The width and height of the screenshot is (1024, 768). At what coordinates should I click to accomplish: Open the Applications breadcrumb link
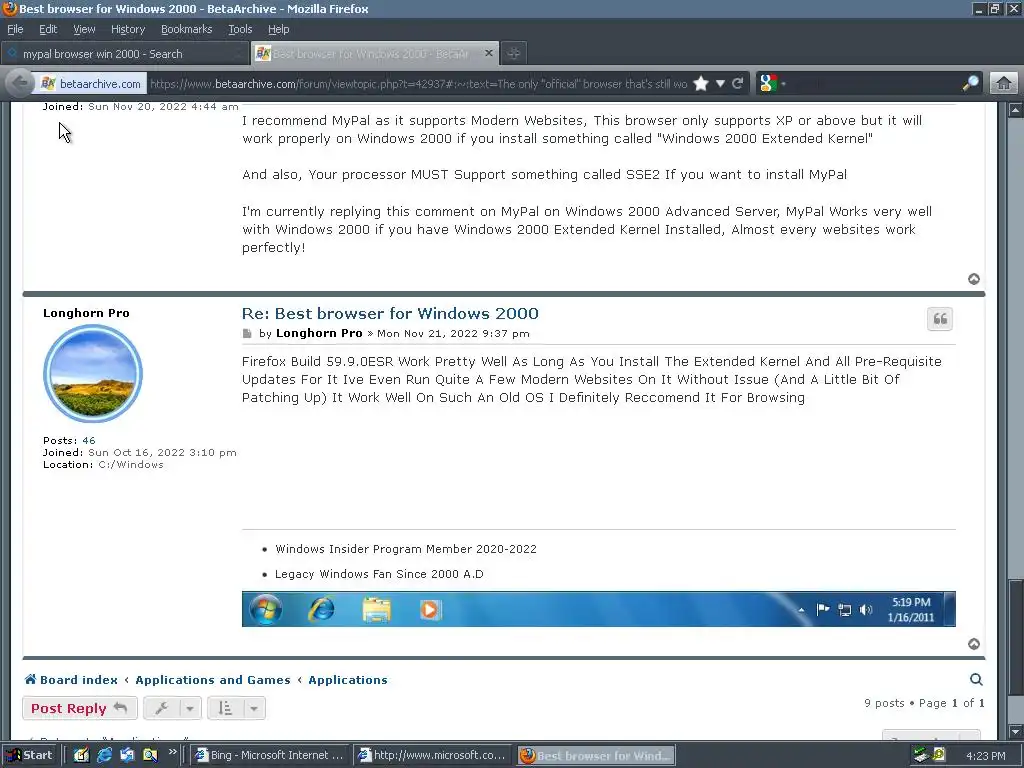click(x=347, y=680)
